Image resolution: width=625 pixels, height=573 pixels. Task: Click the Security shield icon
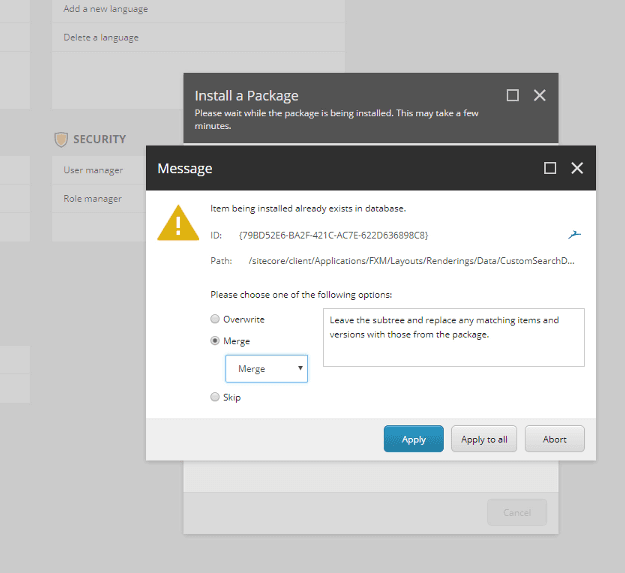pos(61,140)
